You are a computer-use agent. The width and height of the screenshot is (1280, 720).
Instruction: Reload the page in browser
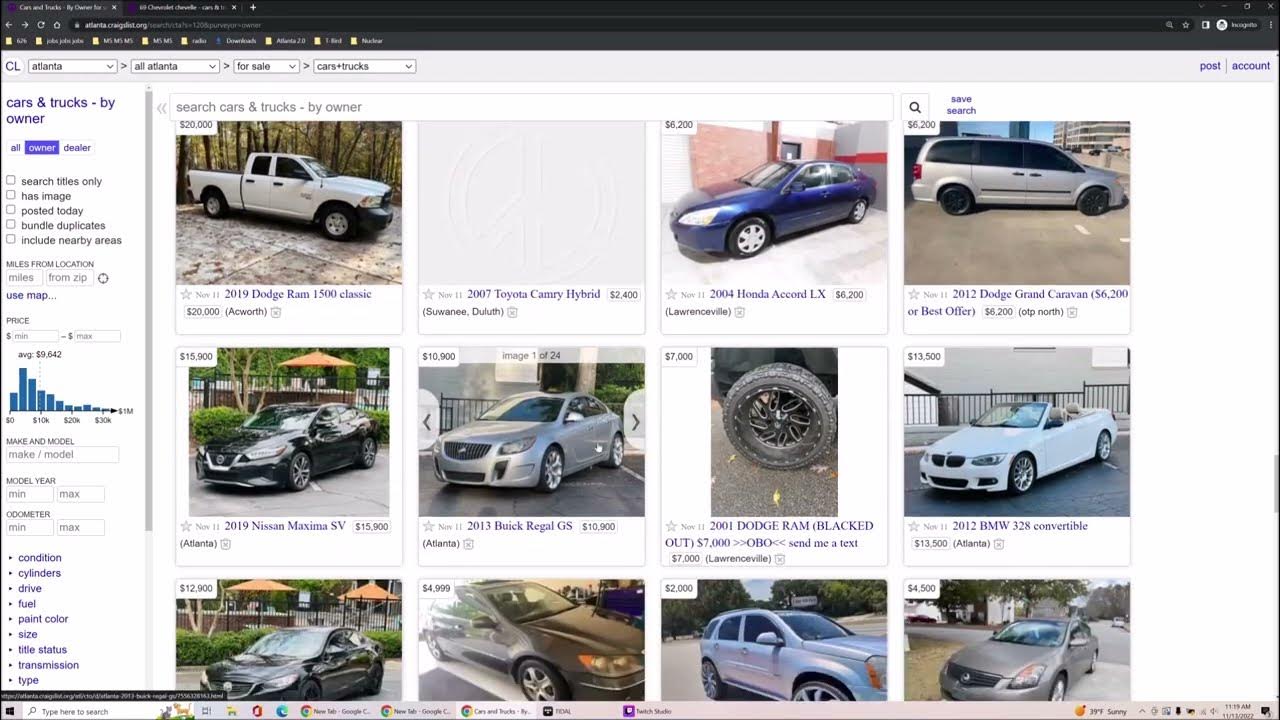[x=41, y=24]
